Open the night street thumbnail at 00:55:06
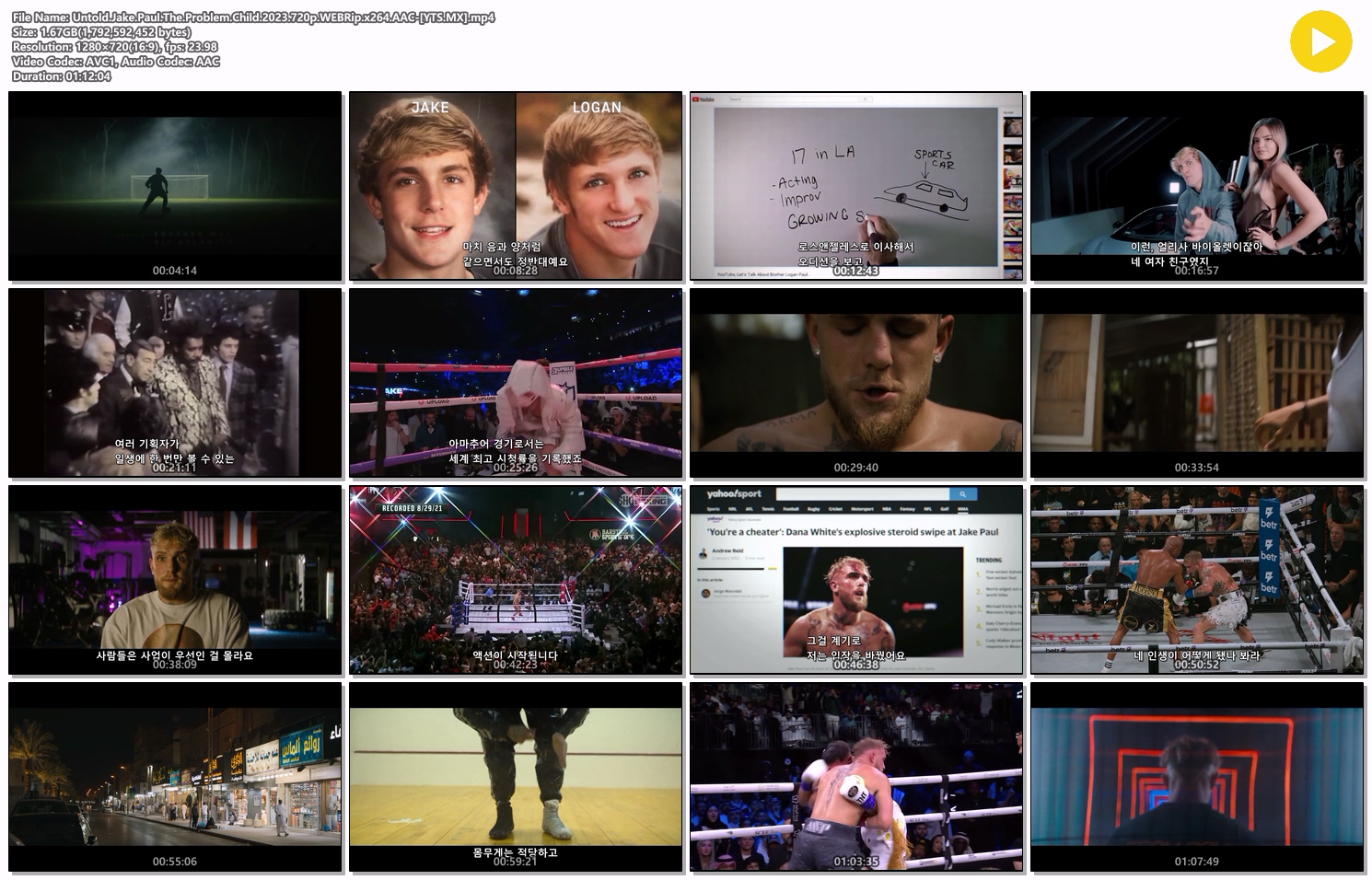1372x880 pixels. pos(175,777)
